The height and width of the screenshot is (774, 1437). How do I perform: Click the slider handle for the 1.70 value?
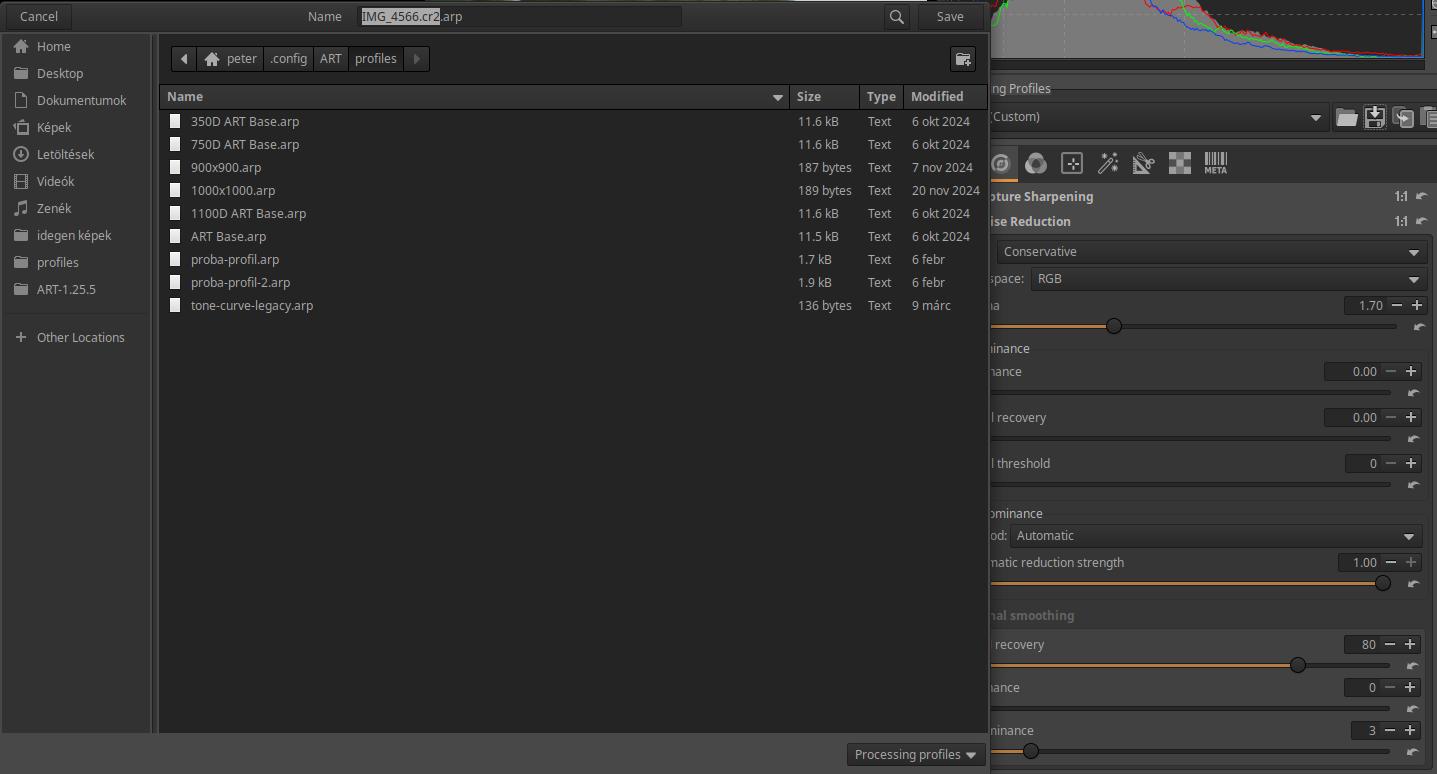(x=1114, y=326)
